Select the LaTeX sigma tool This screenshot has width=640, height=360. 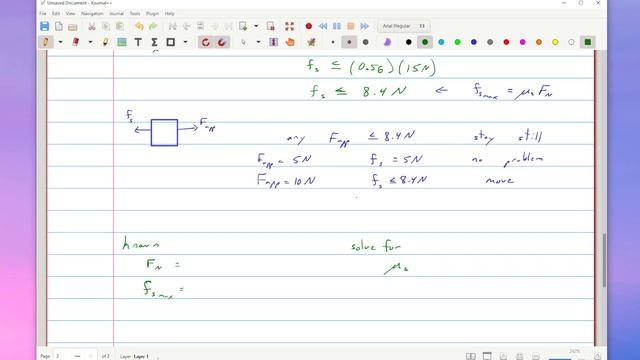[154, 42]
